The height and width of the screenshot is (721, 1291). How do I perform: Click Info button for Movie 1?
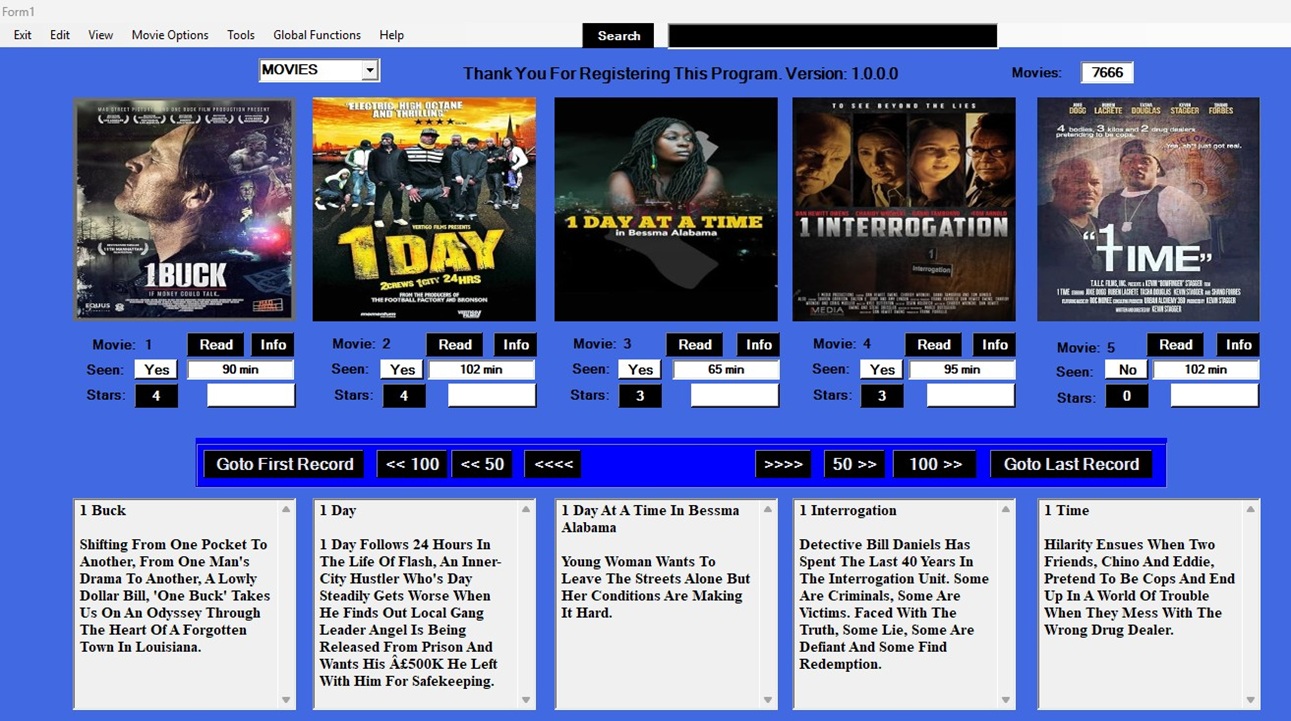coord(273,345)
